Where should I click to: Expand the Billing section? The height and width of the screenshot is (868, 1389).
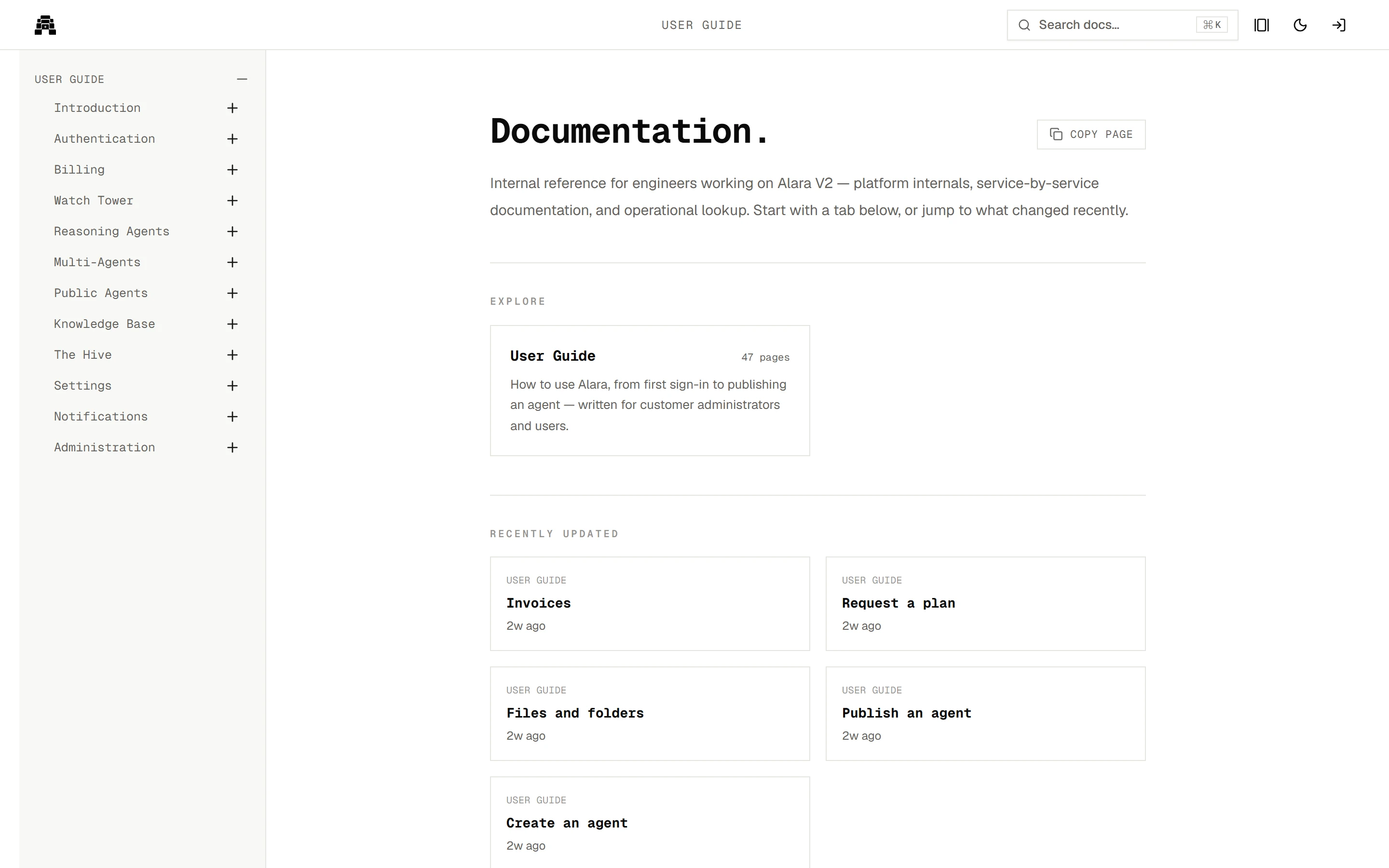[x=232, y=170]
